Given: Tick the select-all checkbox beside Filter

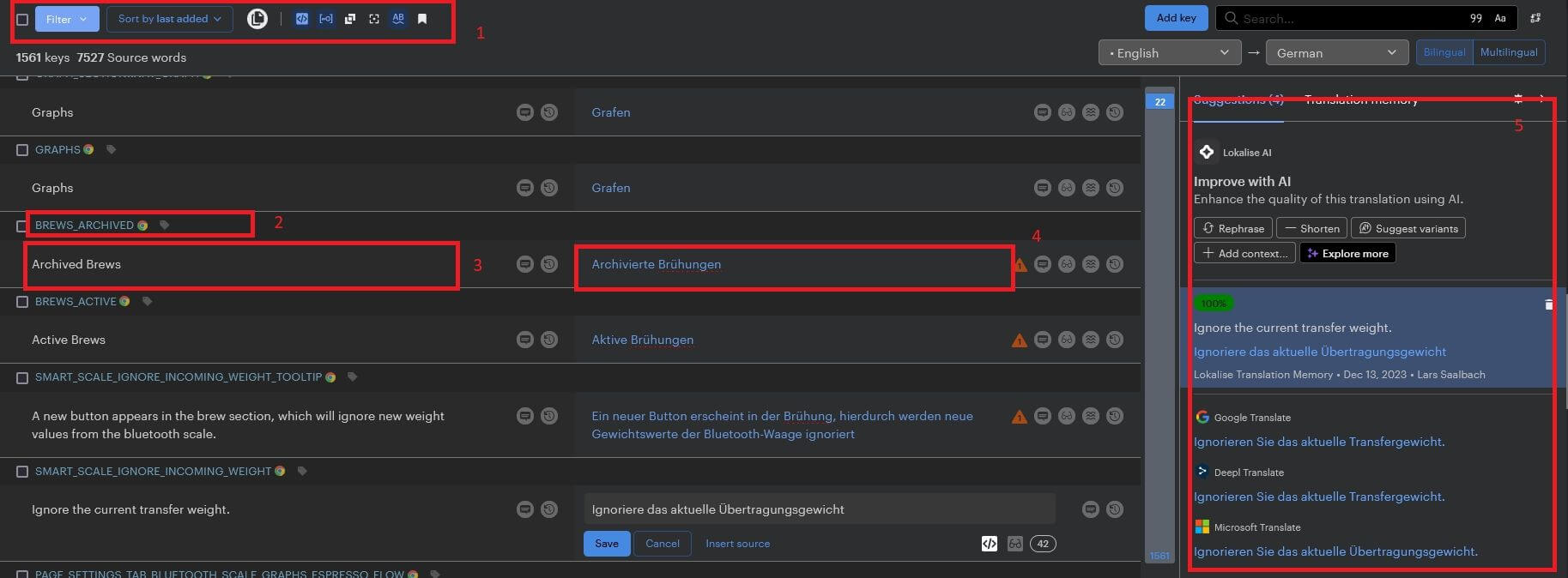Looking at the screenshot, I should click(22, 19).
